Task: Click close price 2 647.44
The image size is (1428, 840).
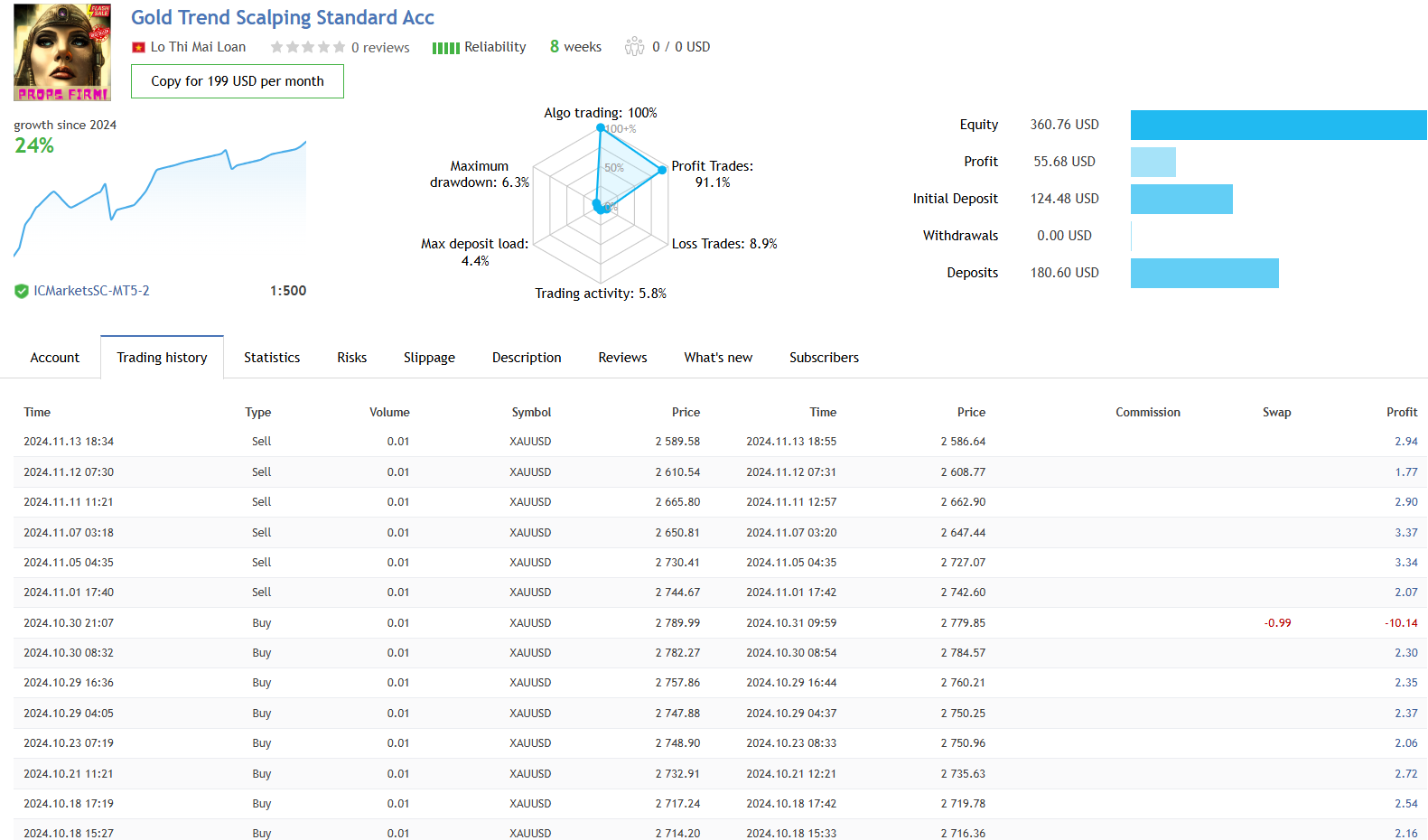Action: point(963,533)
